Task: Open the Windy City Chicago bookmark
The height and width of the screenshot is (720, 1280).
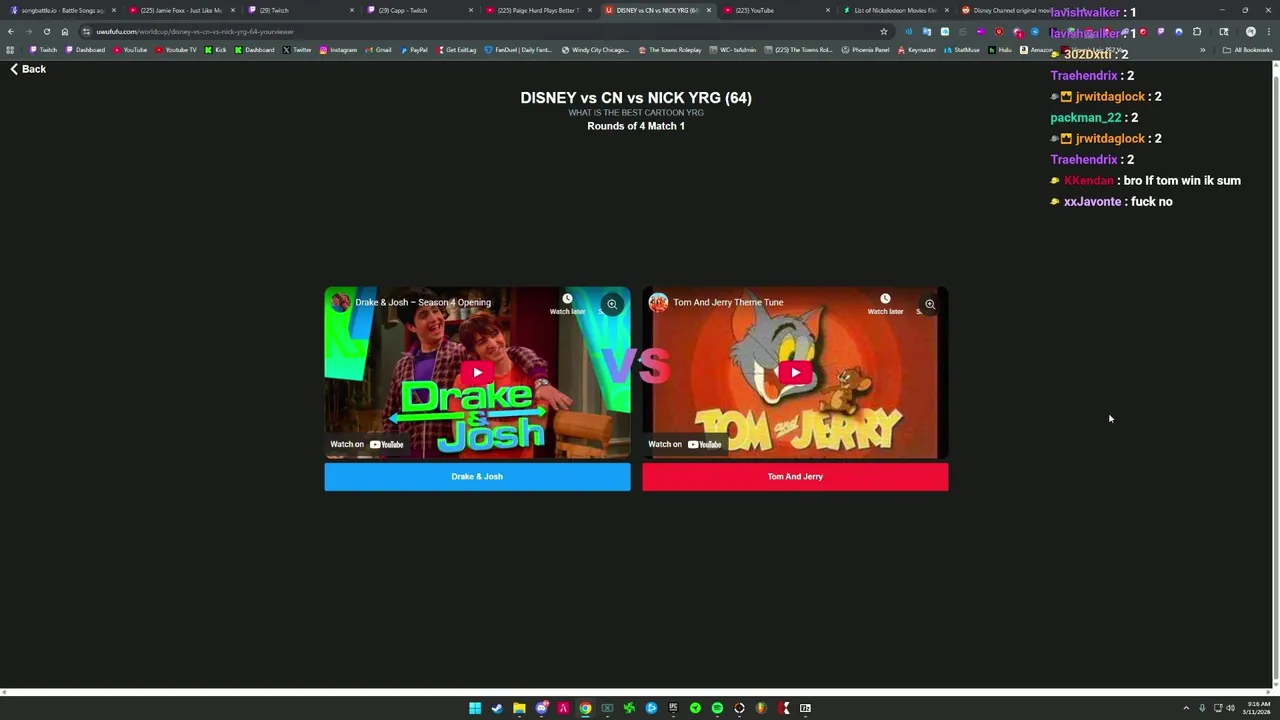Action: pyautogui.click(x=595, y=50)
